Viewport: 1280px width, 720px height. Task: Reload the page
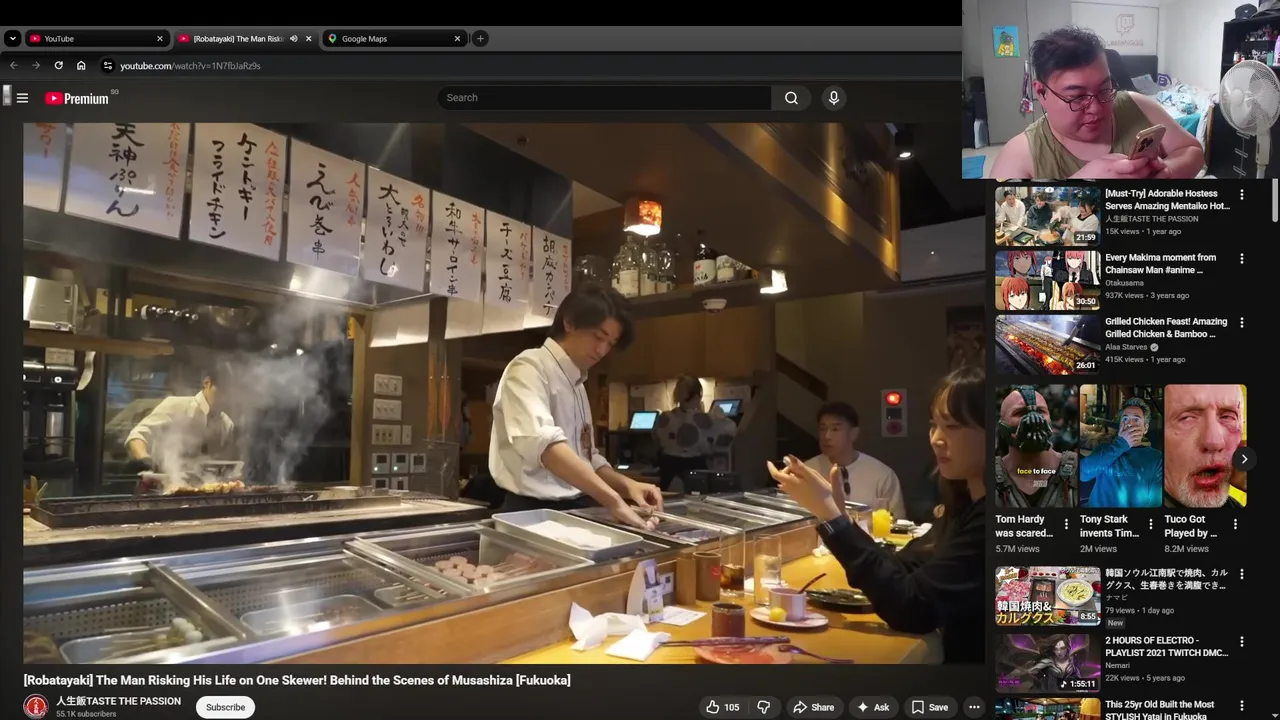point(58,65)
